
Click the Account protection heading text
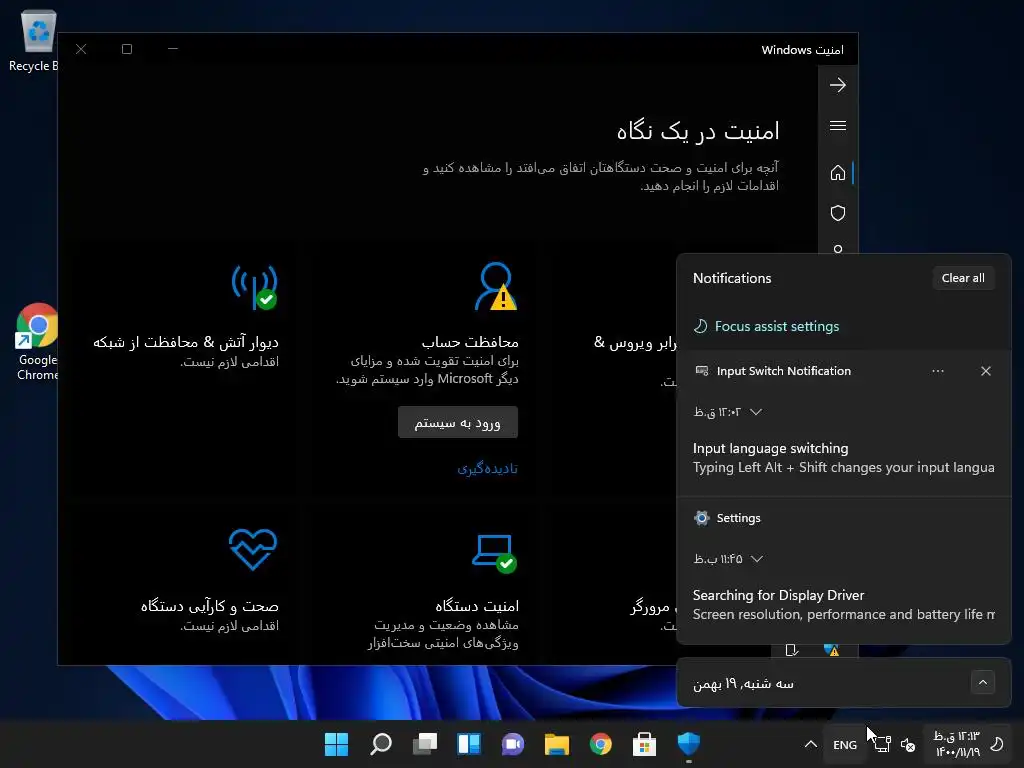470,342
